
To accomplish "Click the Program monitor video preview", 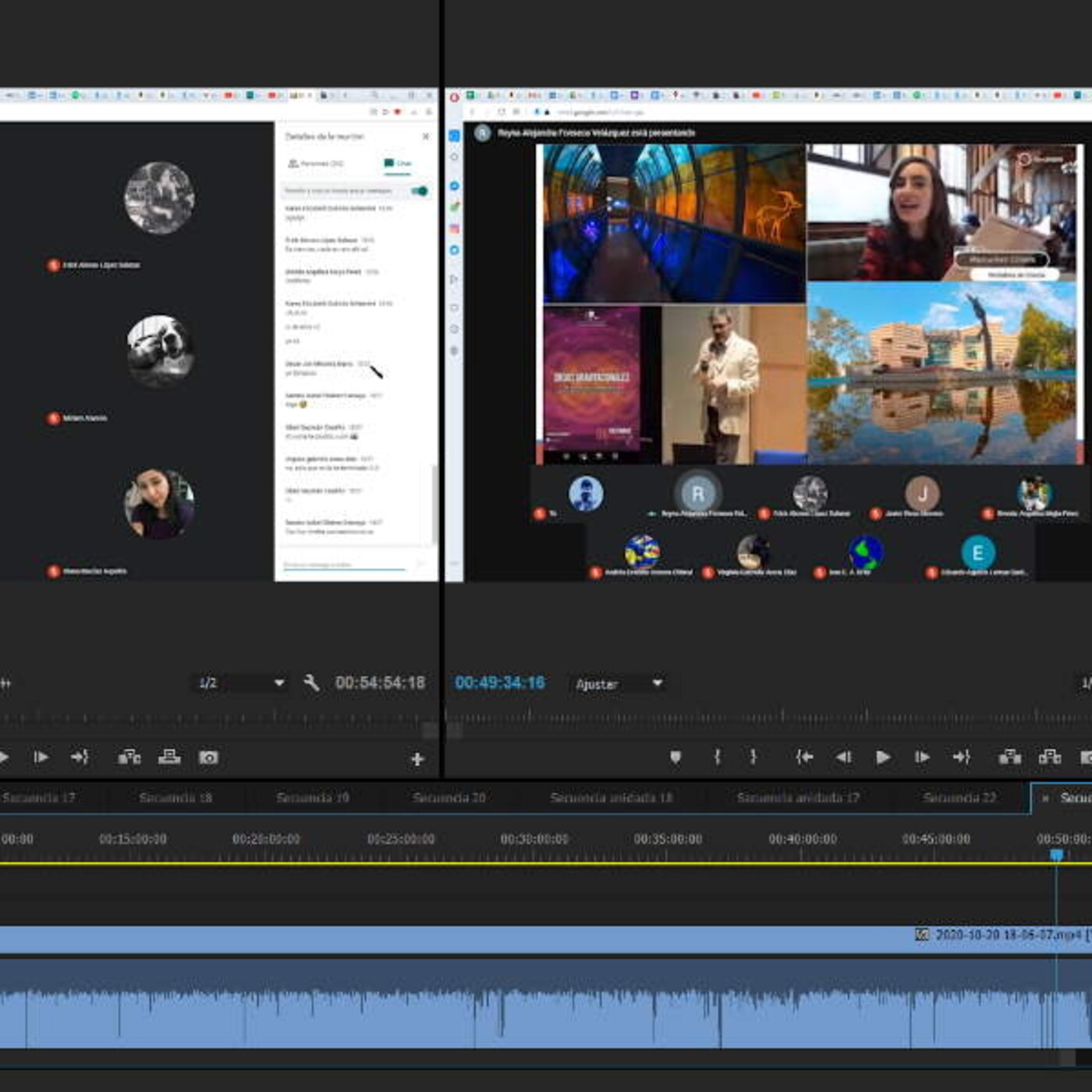I will tap(768, 335).
